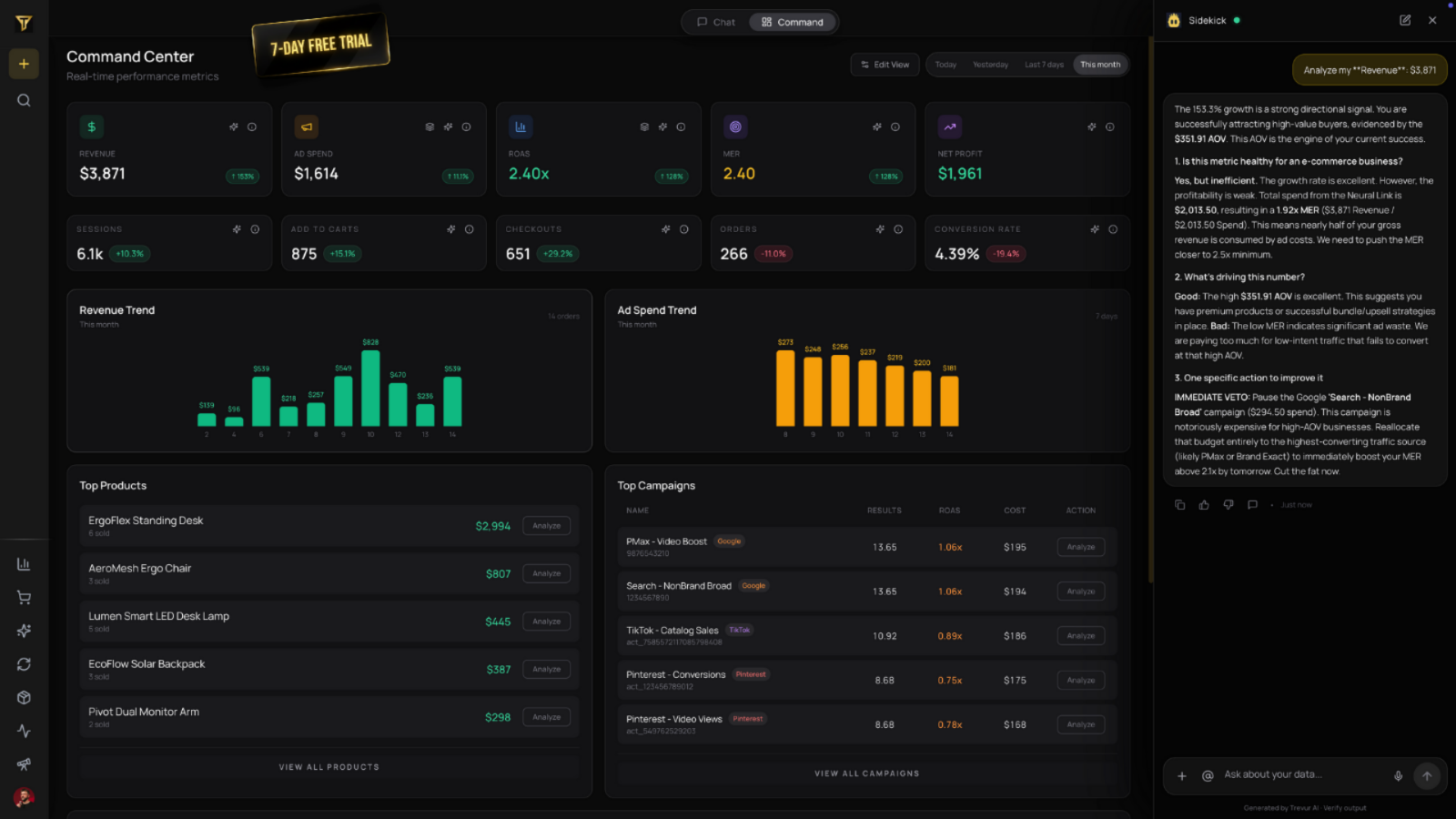Open the telescope icon in the sidebar
The height and width of the screenshot is (819, 1456).
24,764
